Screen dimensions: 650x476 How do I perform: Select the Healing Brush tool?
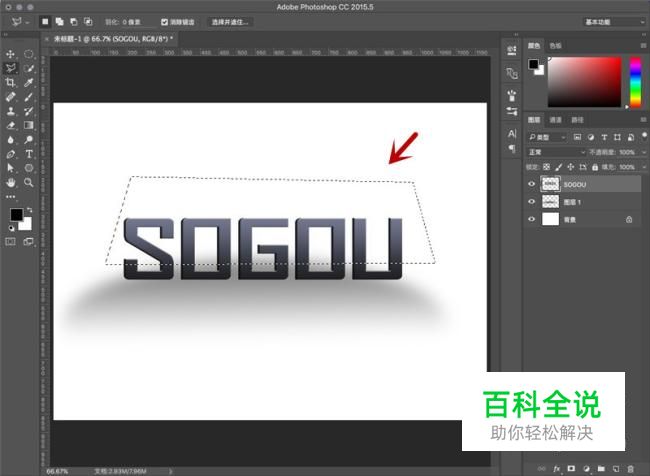click(10, 97)
